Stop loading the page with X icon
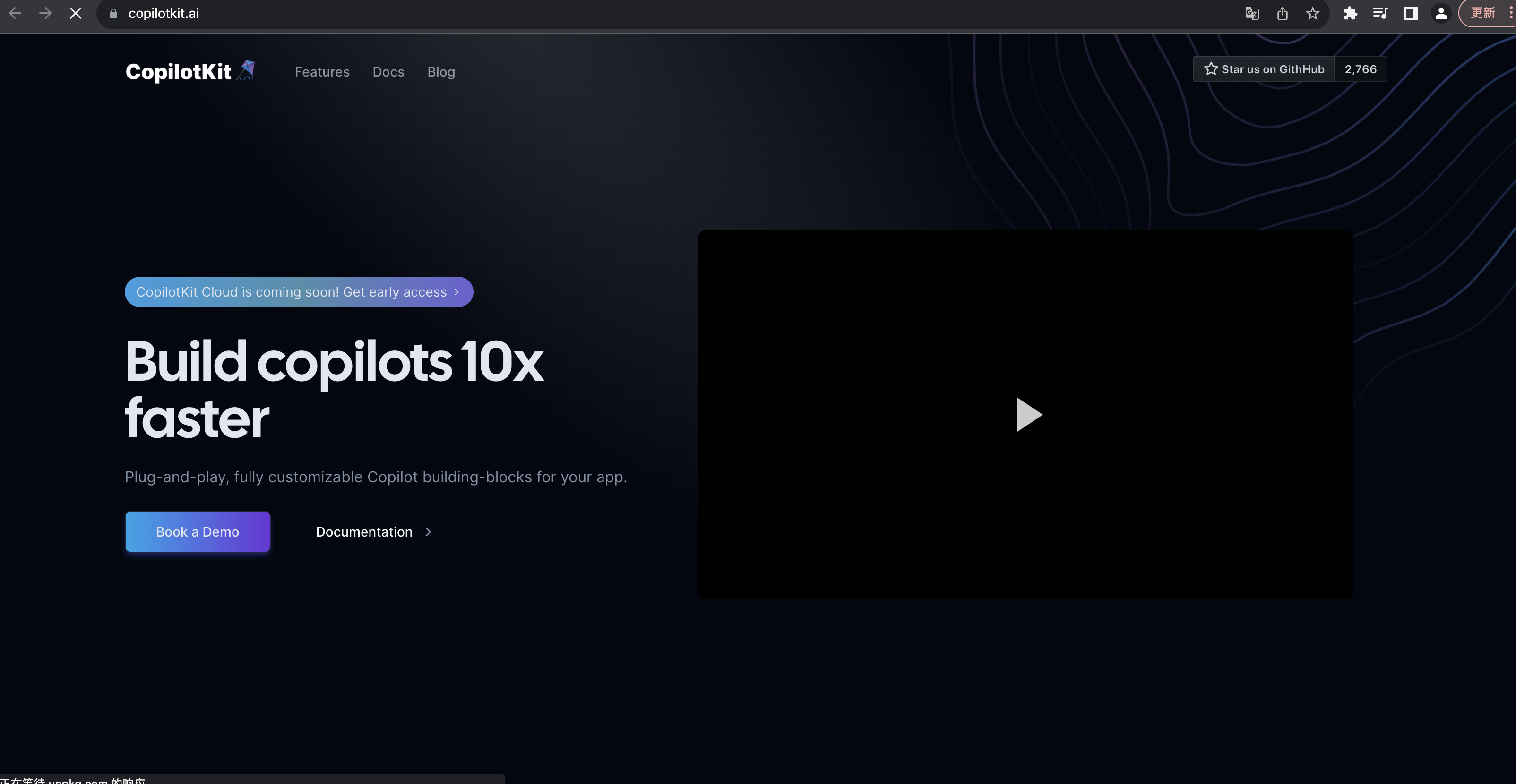The image size is (1516, 784). (x=75, y=13)
